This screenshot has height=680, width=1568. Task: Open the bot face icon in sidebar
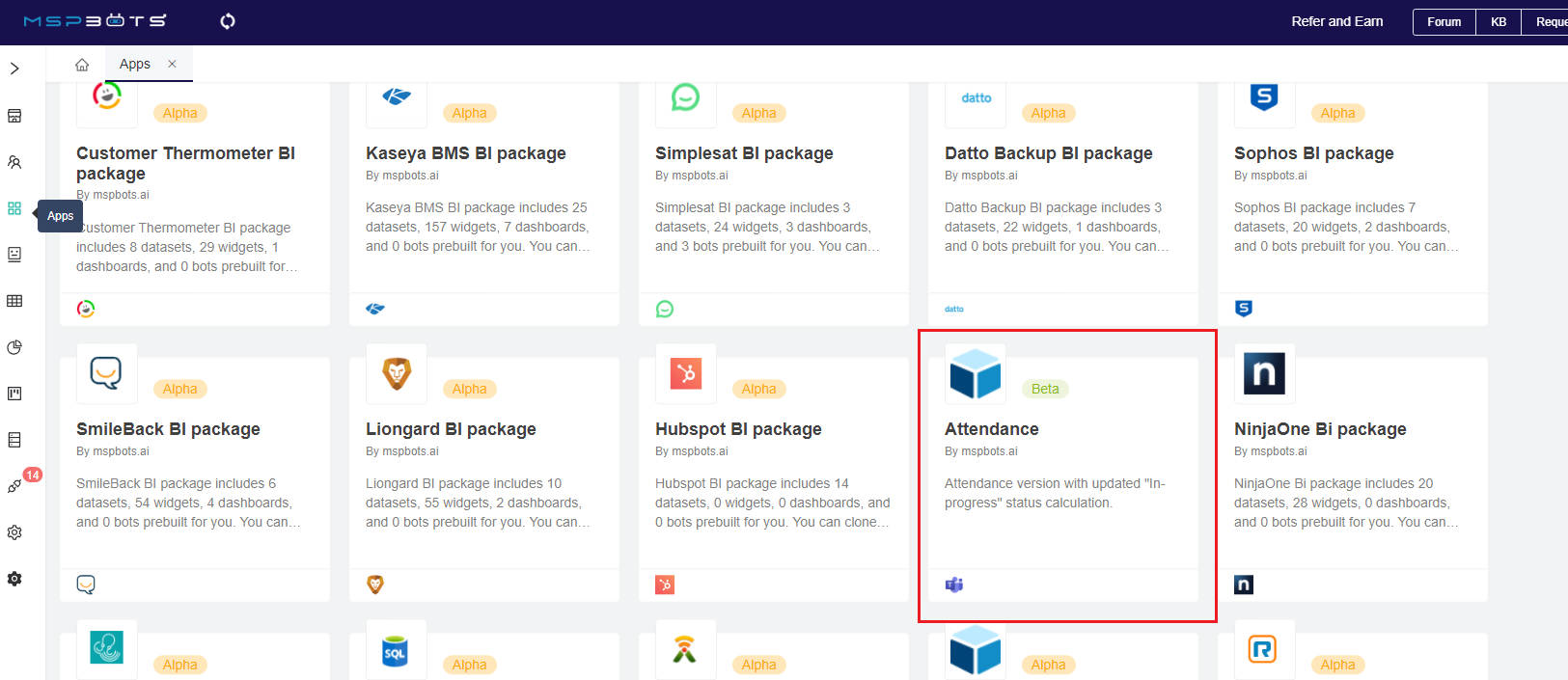[x=14, y=255]
